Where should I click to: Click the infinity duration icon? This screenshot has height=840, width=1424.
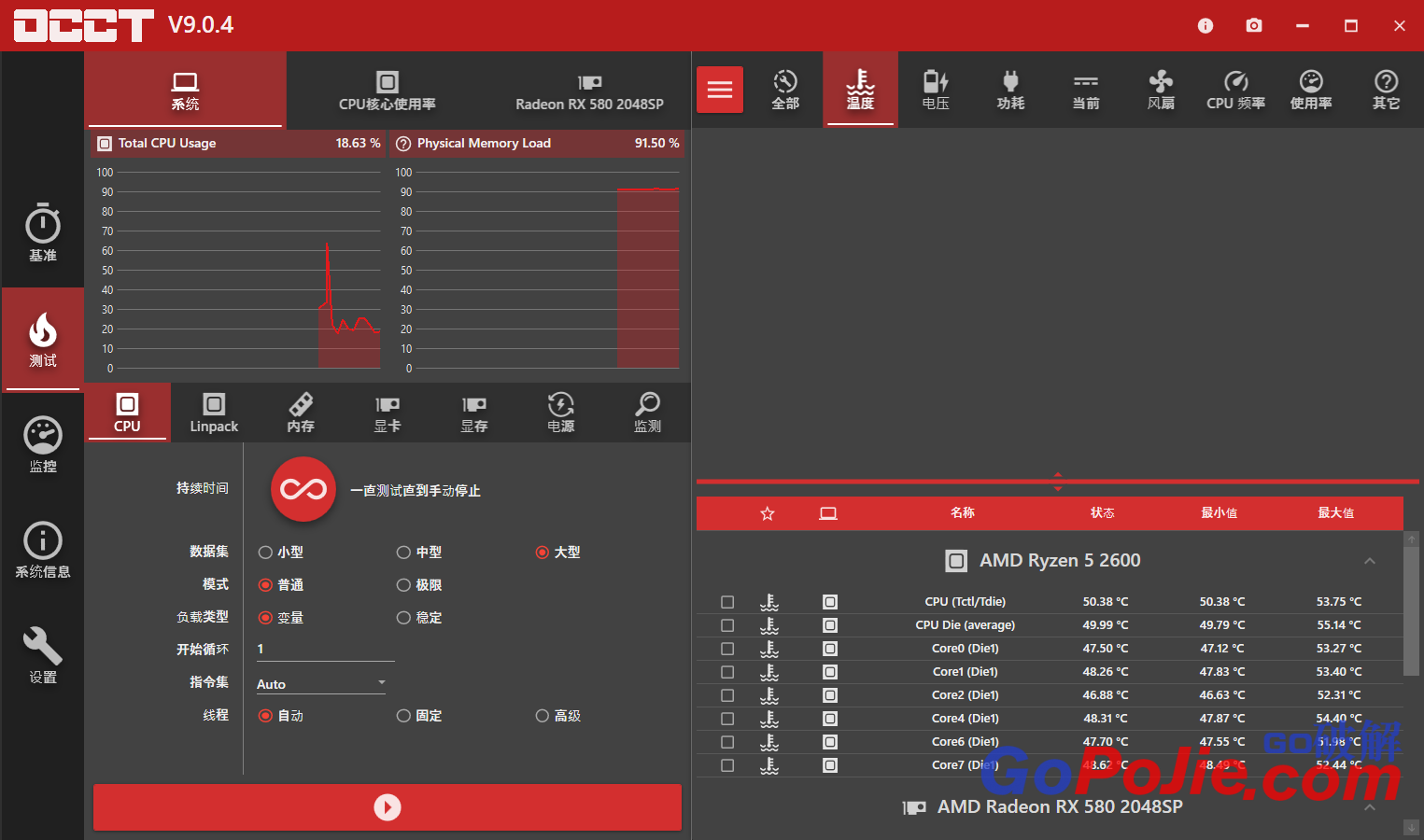pyautogui.click(x=303, y=489)
